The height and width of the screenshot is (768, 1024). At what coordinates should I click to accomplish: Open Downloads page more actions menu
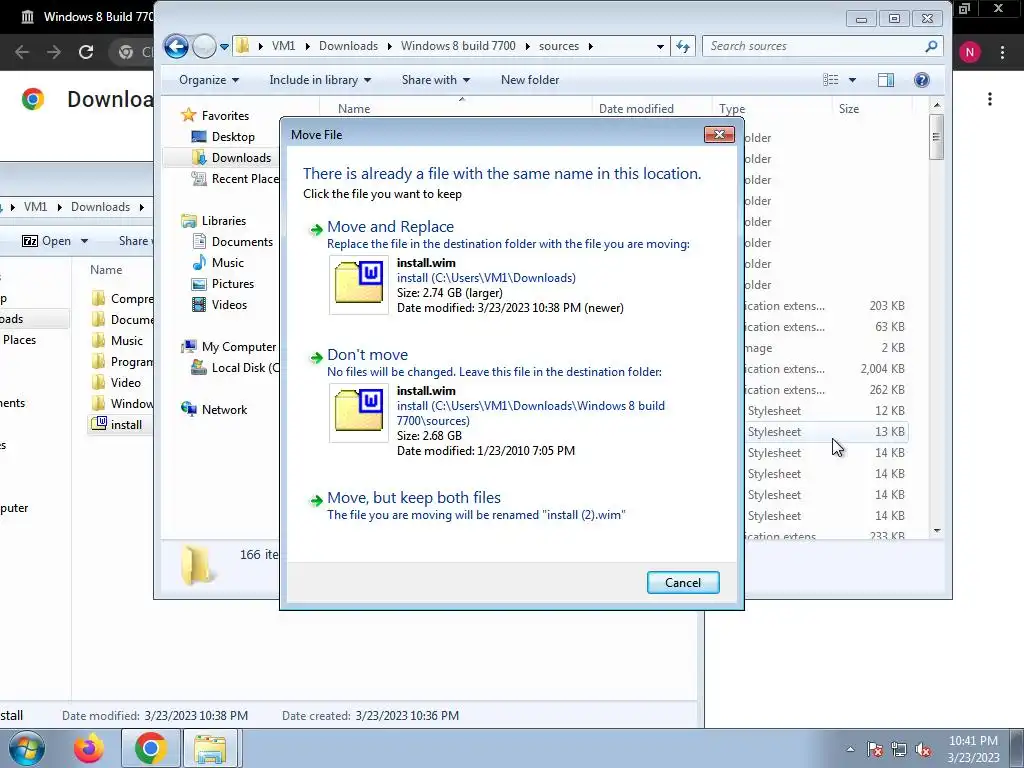990,99
